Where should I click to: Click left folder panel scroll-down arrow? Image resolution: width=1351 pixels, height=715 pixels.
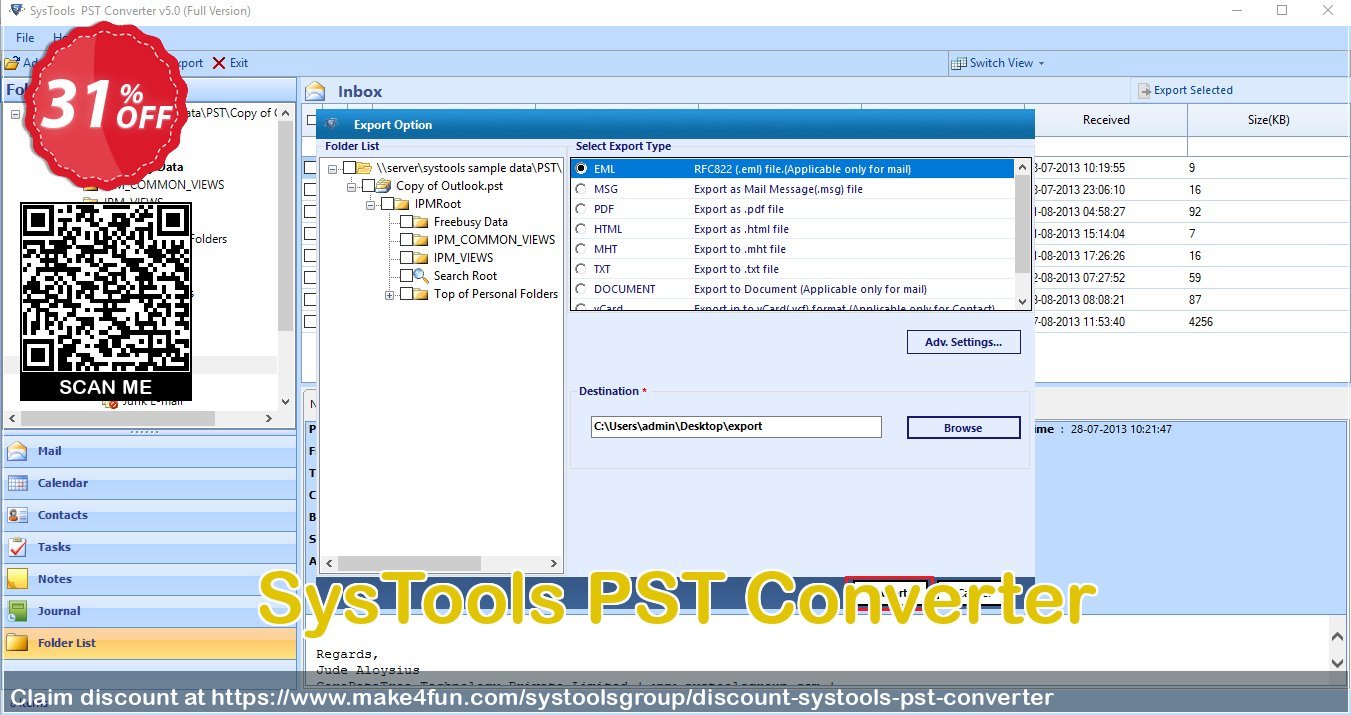(287, 402)
